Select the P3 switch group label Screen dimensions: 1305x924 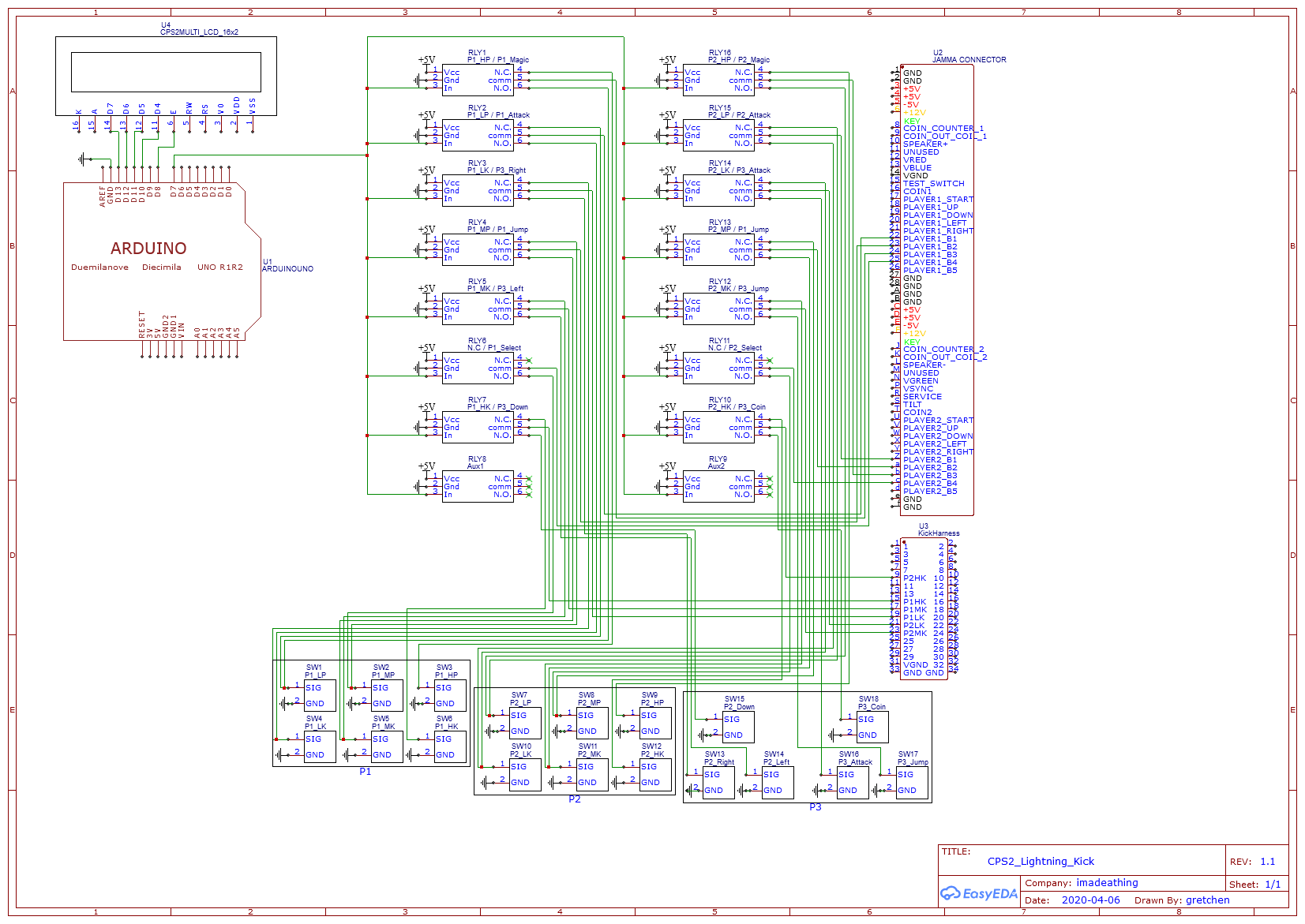(x=815, y=807)
